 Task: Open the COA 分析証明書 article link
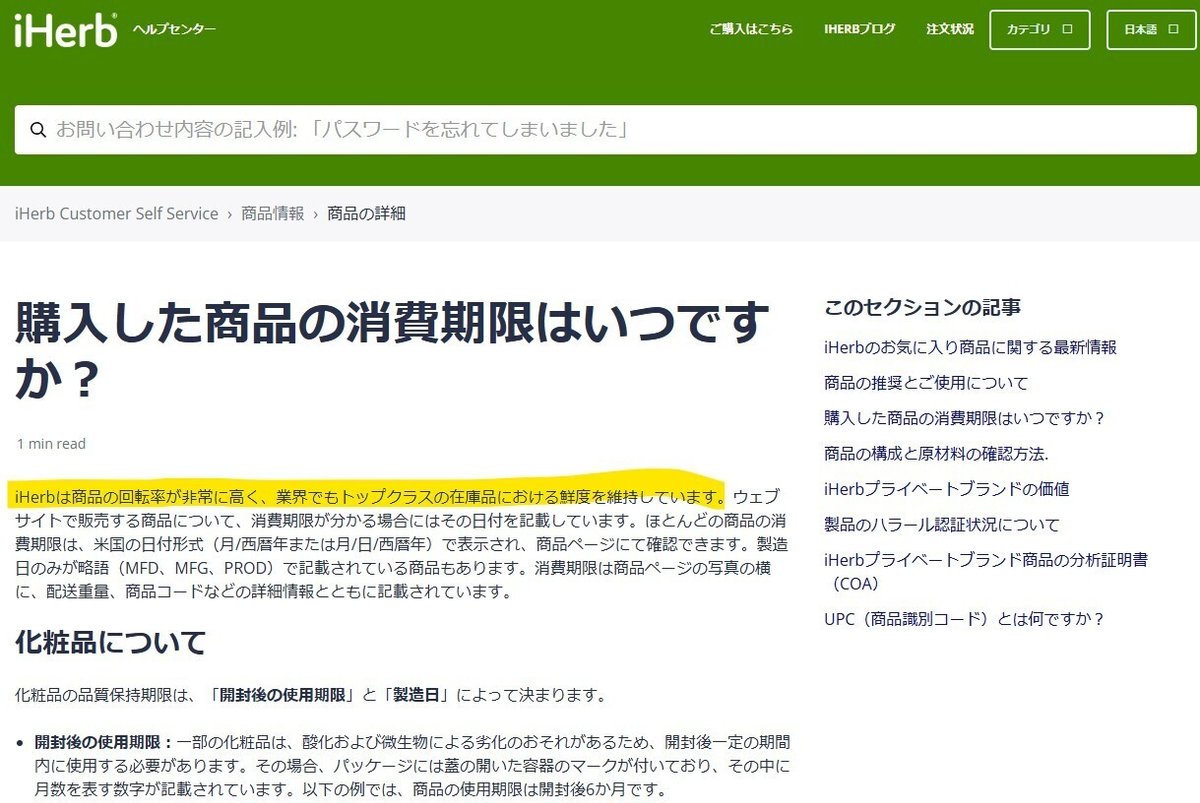point(985,560)
